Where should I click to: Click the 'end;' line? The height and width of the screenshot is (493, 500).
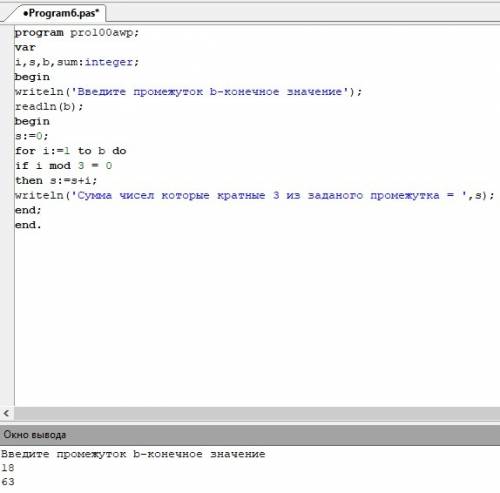pos(28,210)
